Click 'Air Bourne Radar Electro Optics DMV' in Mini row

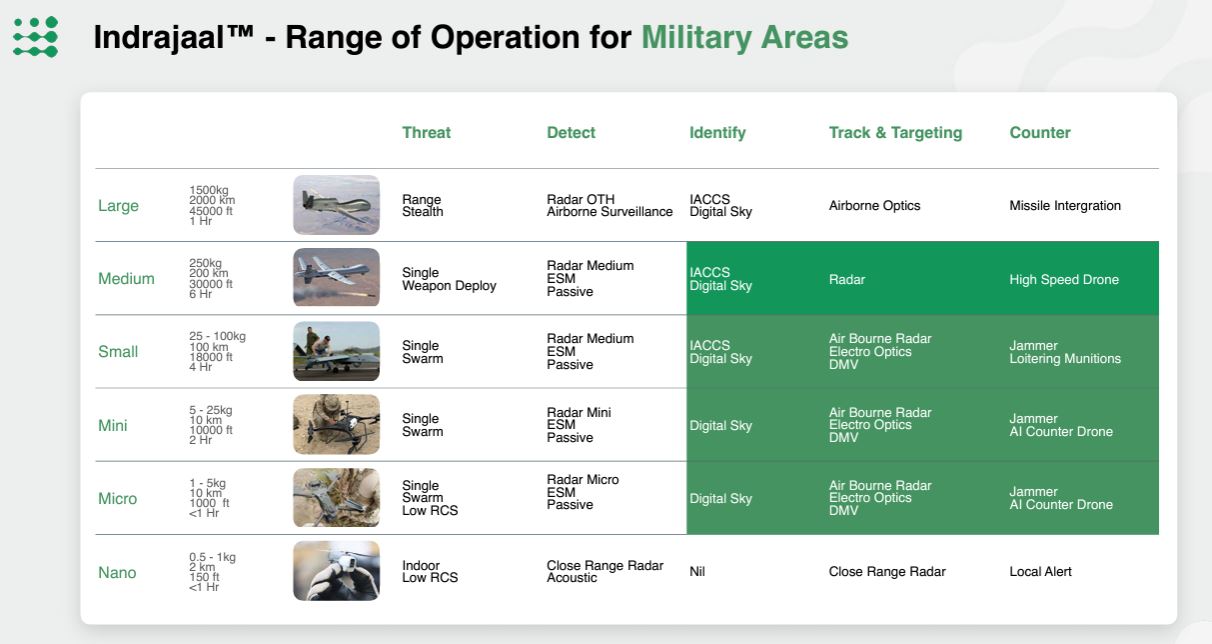point(880,425)
